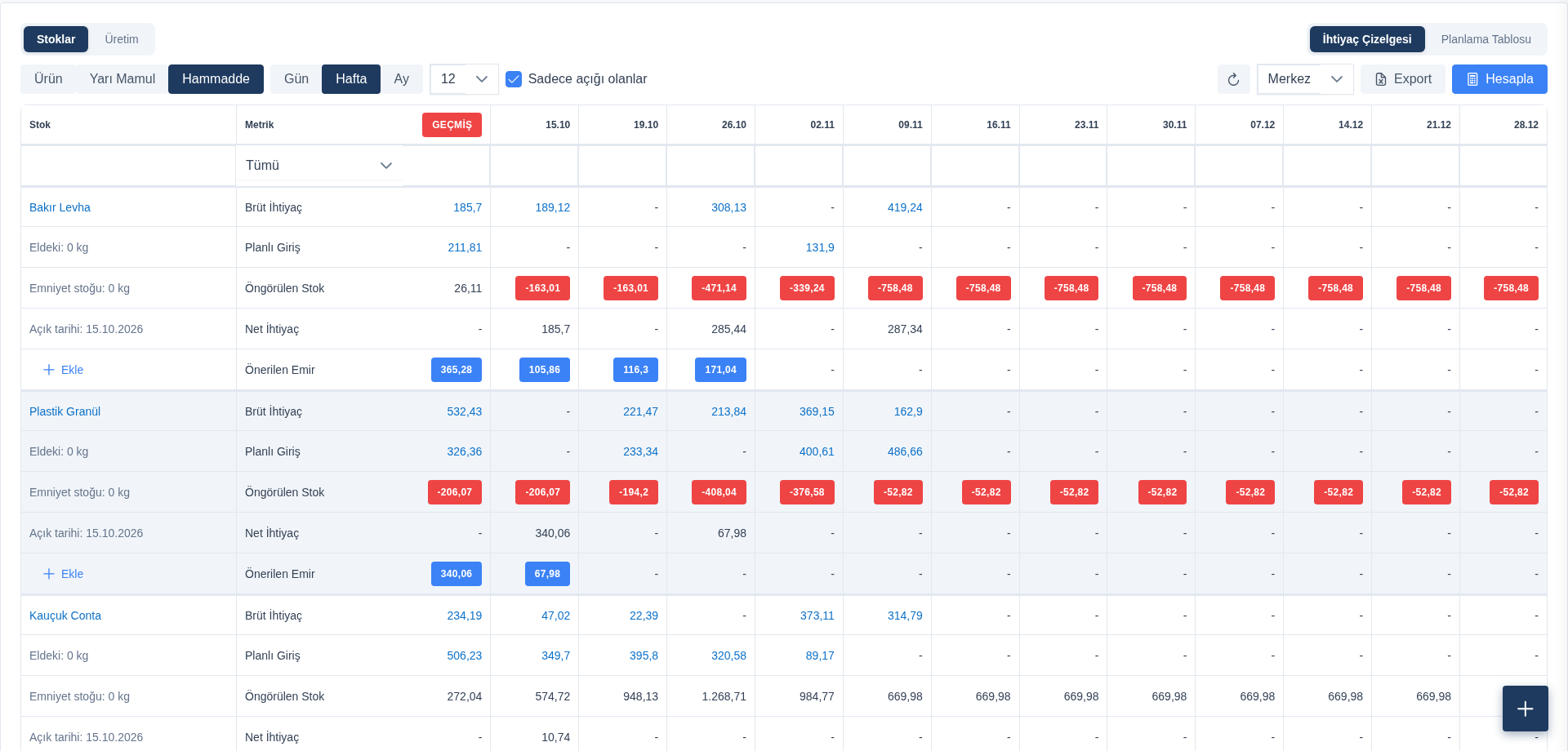Open the Plastik Granül stock link
The height and width of the screenshot is (751, 1568).
click(65, 411)
